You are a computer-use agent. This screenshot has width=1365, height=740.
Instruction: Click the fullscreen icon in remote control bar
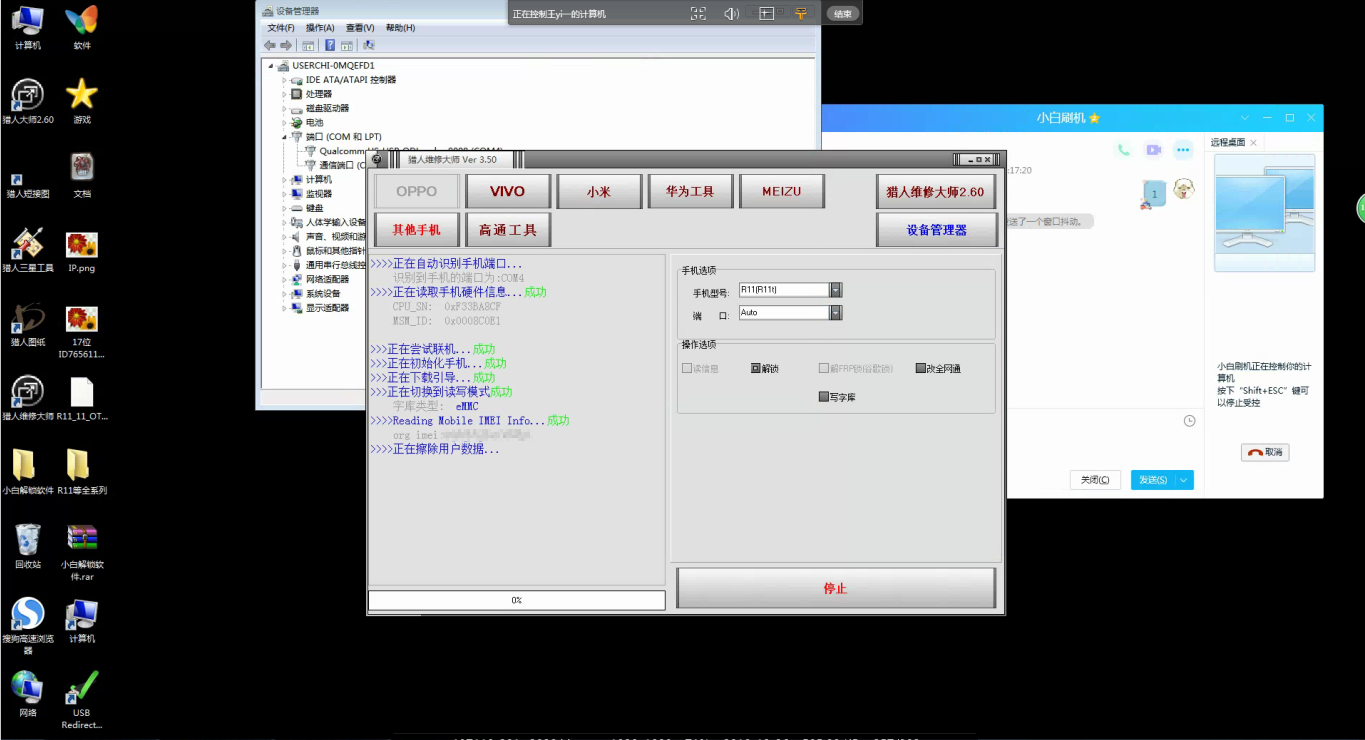(698, 13)
